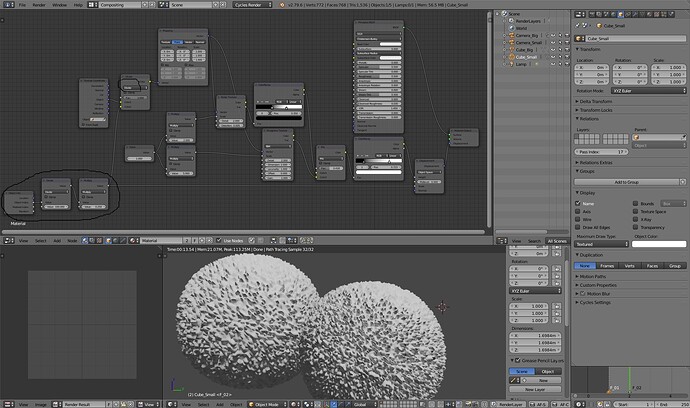Screen dimensions: 690x408
Task: Toggle visibility eye for Lamp
Action: pos(553,64)
